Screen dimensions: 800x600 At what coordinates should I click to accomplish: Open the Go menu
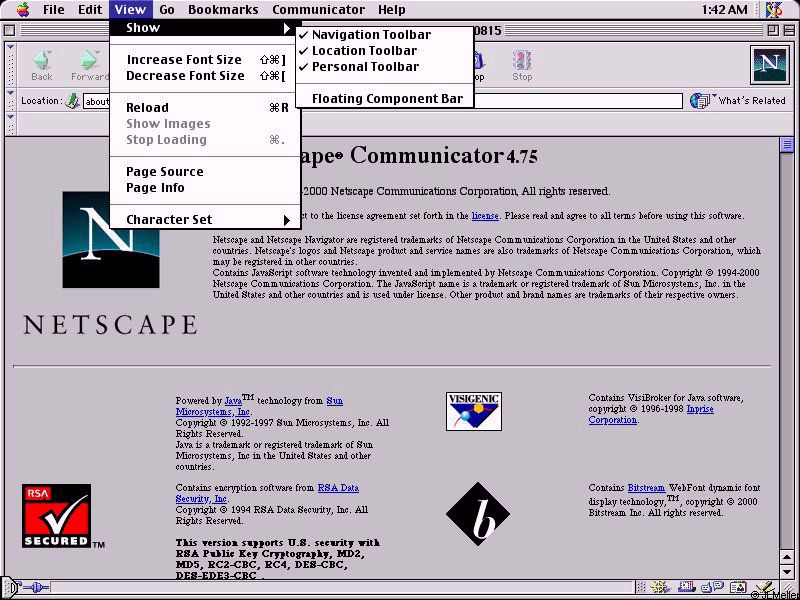(x=167, y=9)
